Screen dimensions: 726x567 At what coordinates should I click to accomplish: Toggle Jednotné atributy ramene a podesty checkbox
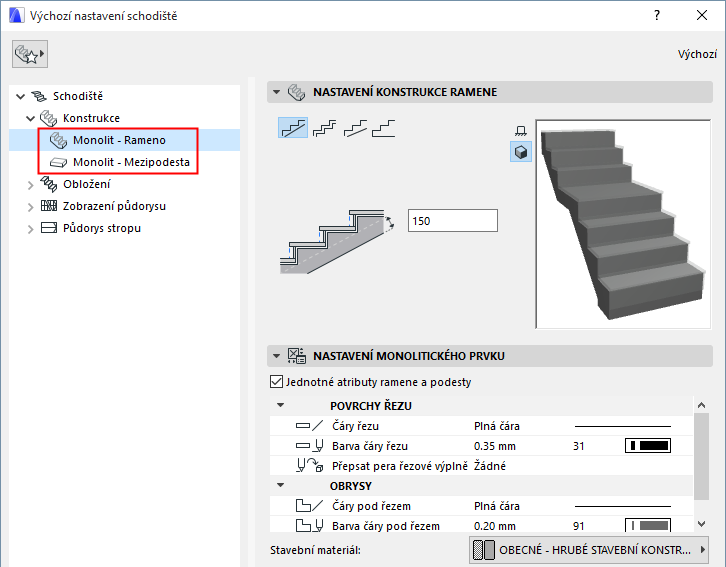[x=276, y=382]
